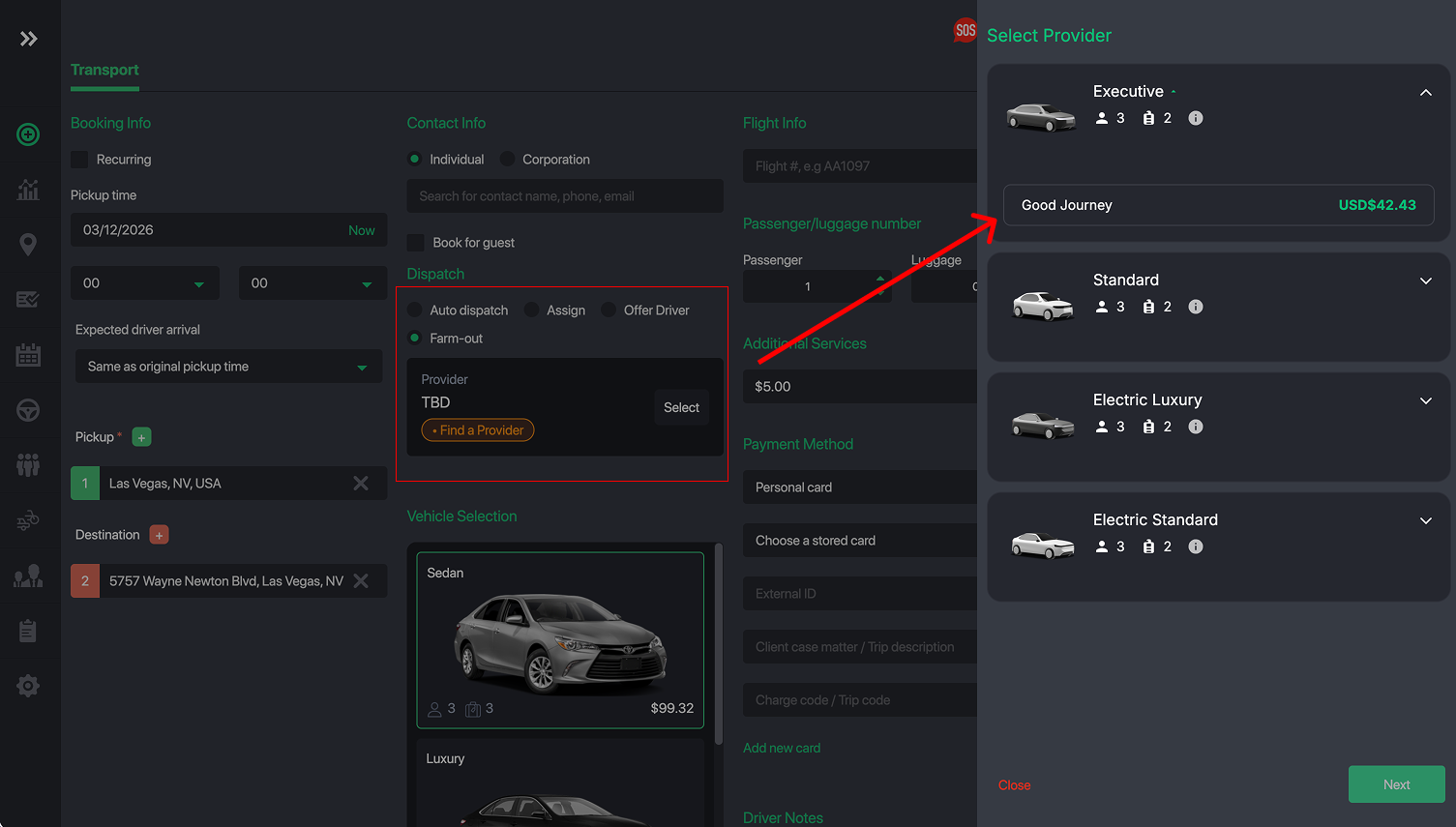Expand the Electric Standard provider section

1425,521
